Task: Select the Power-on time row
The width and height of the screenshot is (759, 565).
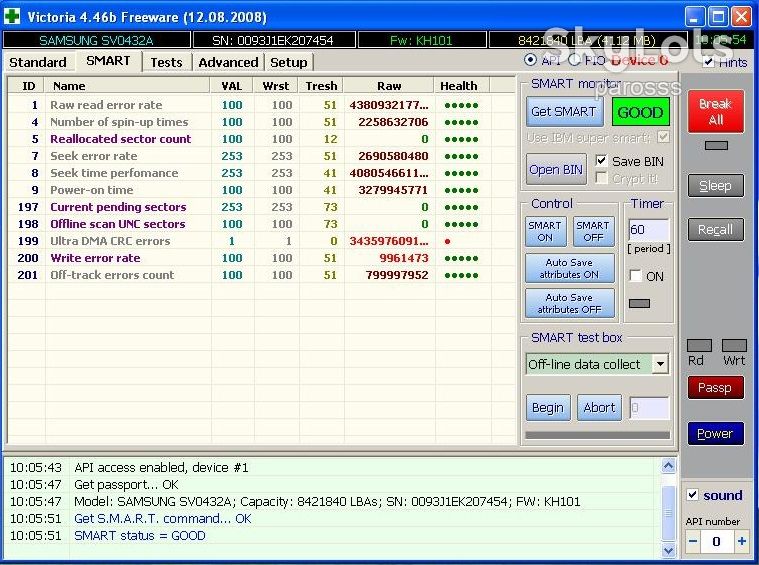Action: (x=261, y=190)
